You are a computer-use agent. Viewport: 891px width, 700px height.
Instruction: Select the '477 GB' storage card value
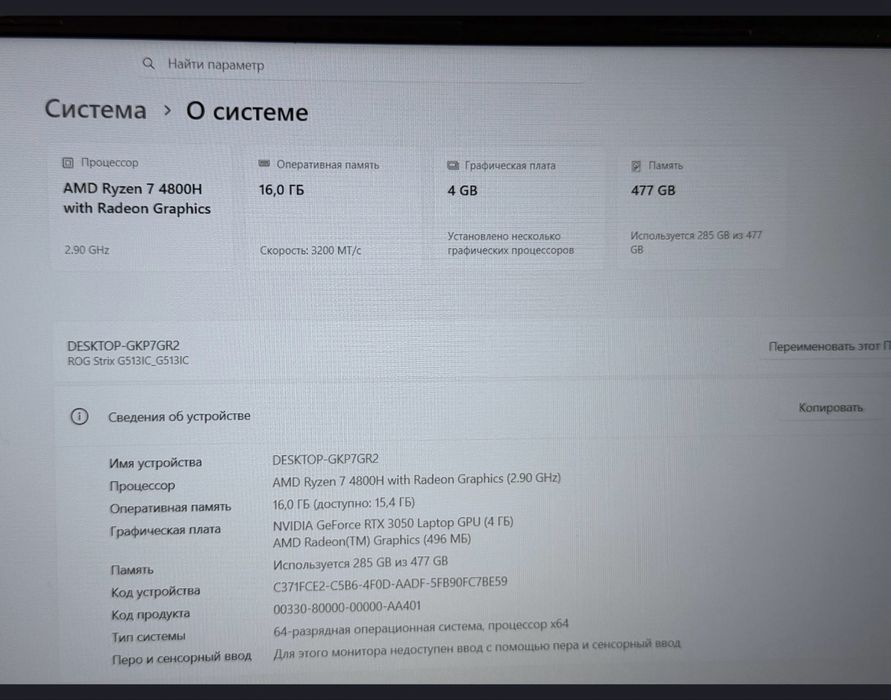pyautogui.click(x=653, y=190)
